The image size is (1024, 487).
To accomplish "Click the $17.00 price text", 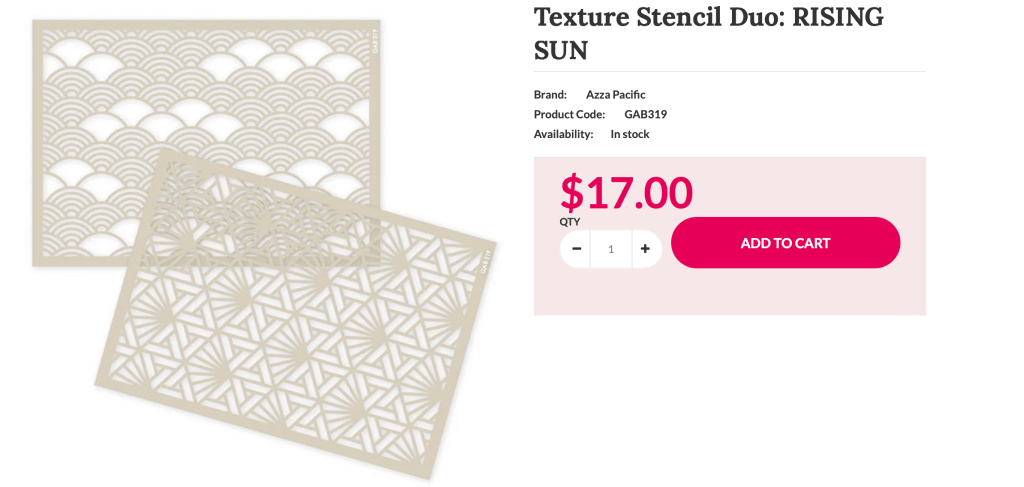I will tap(626, 192).
